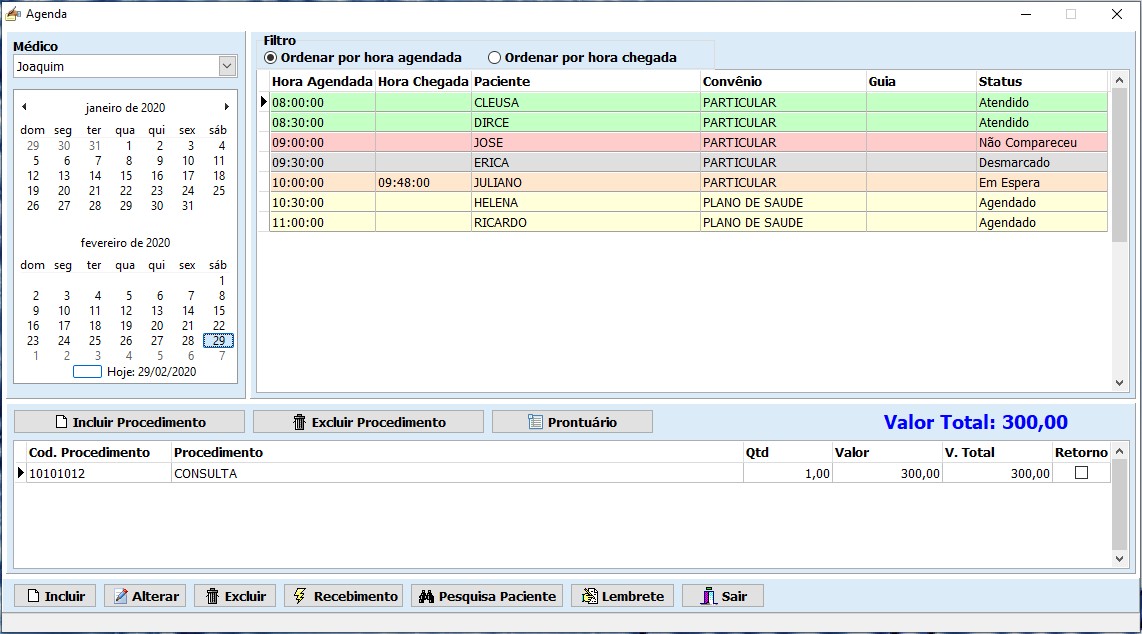Minimize the Agenda window

pos(1025,14)
